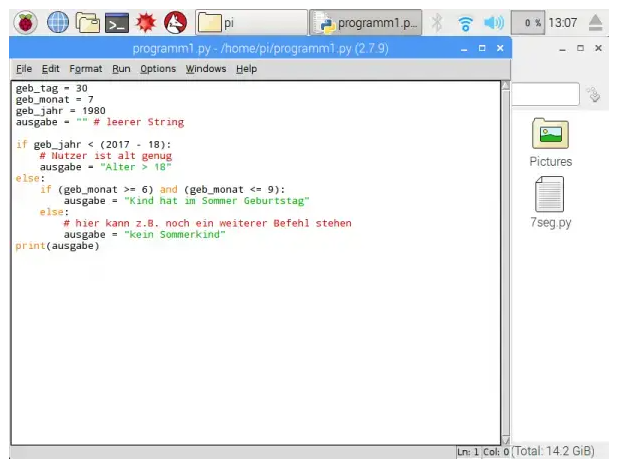
Task: Click the 'print(ausgabe)' line
Action: pos(58,246)
